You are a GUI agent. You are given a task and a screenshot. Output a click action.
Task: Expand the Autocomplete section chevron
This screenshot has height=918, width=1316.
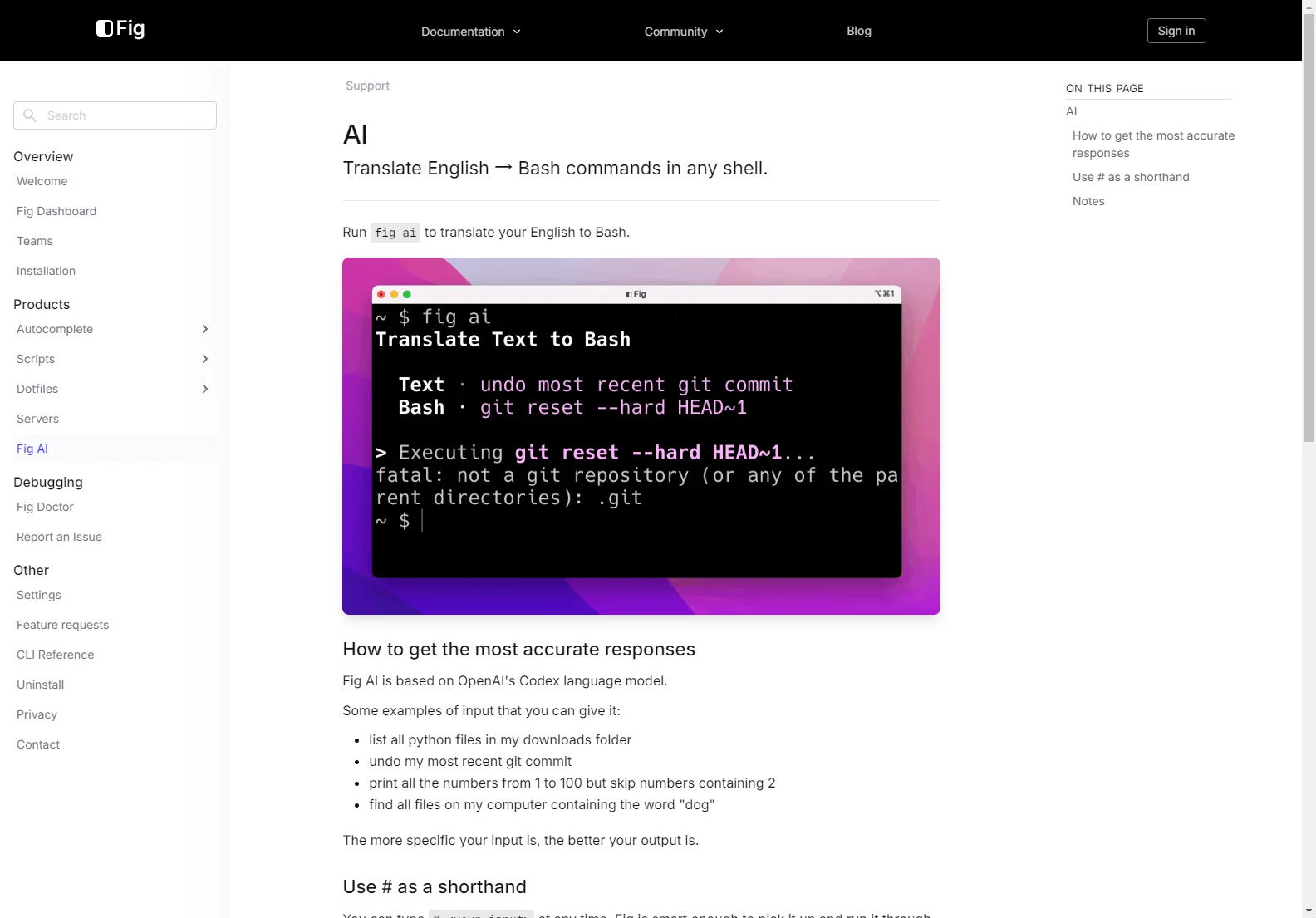(x=204, y=329)
